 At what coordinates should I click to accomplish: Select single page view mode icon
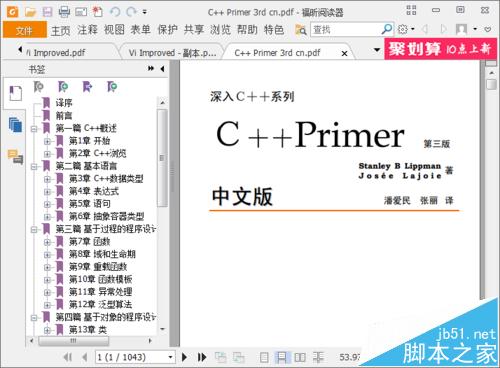(264, 357)
